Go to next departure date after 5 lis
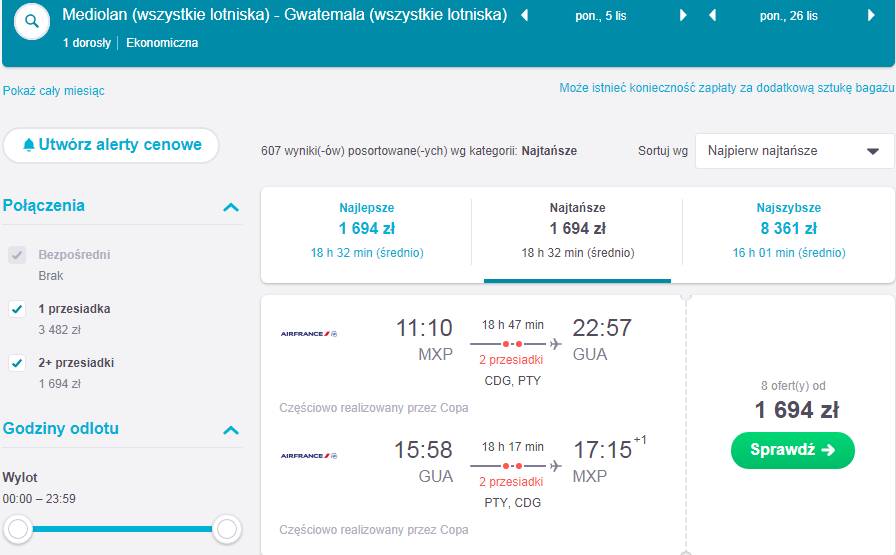Image resolution: width=896 pixels, height=555 pixels. [x=683, y=15]
